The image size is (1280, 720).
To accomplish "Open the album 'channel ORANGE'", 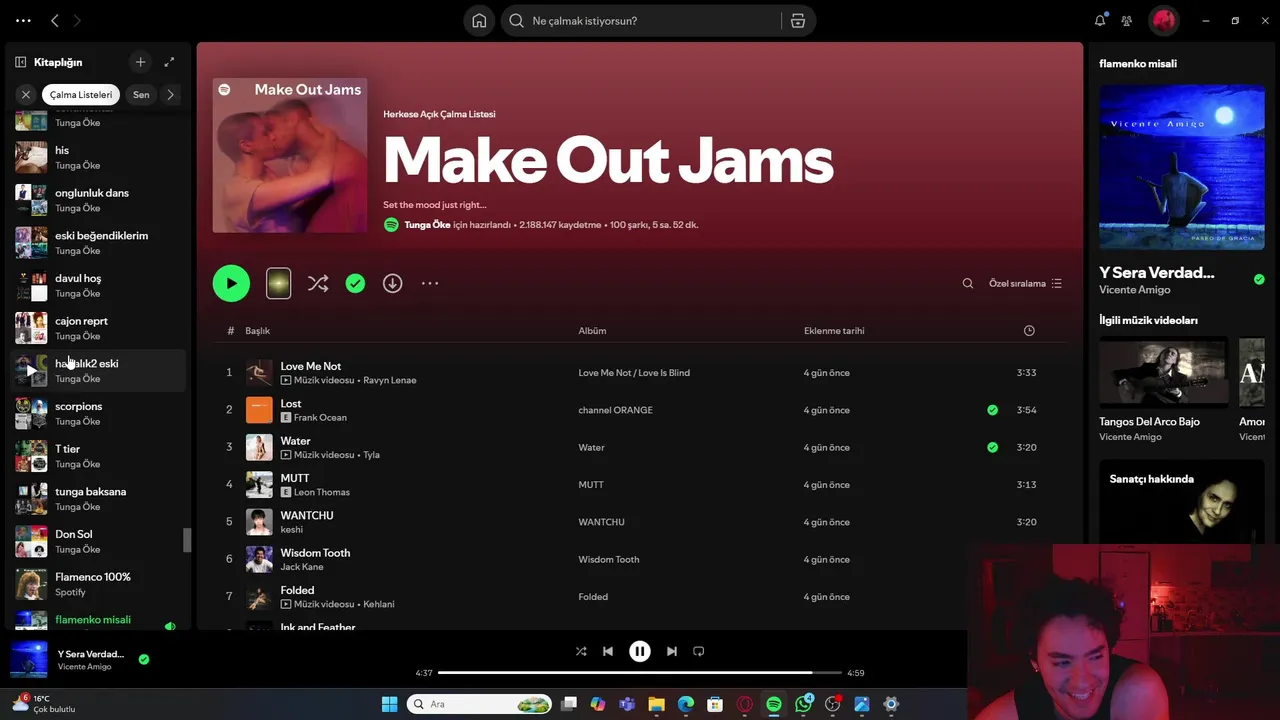I will pos(615,410).
